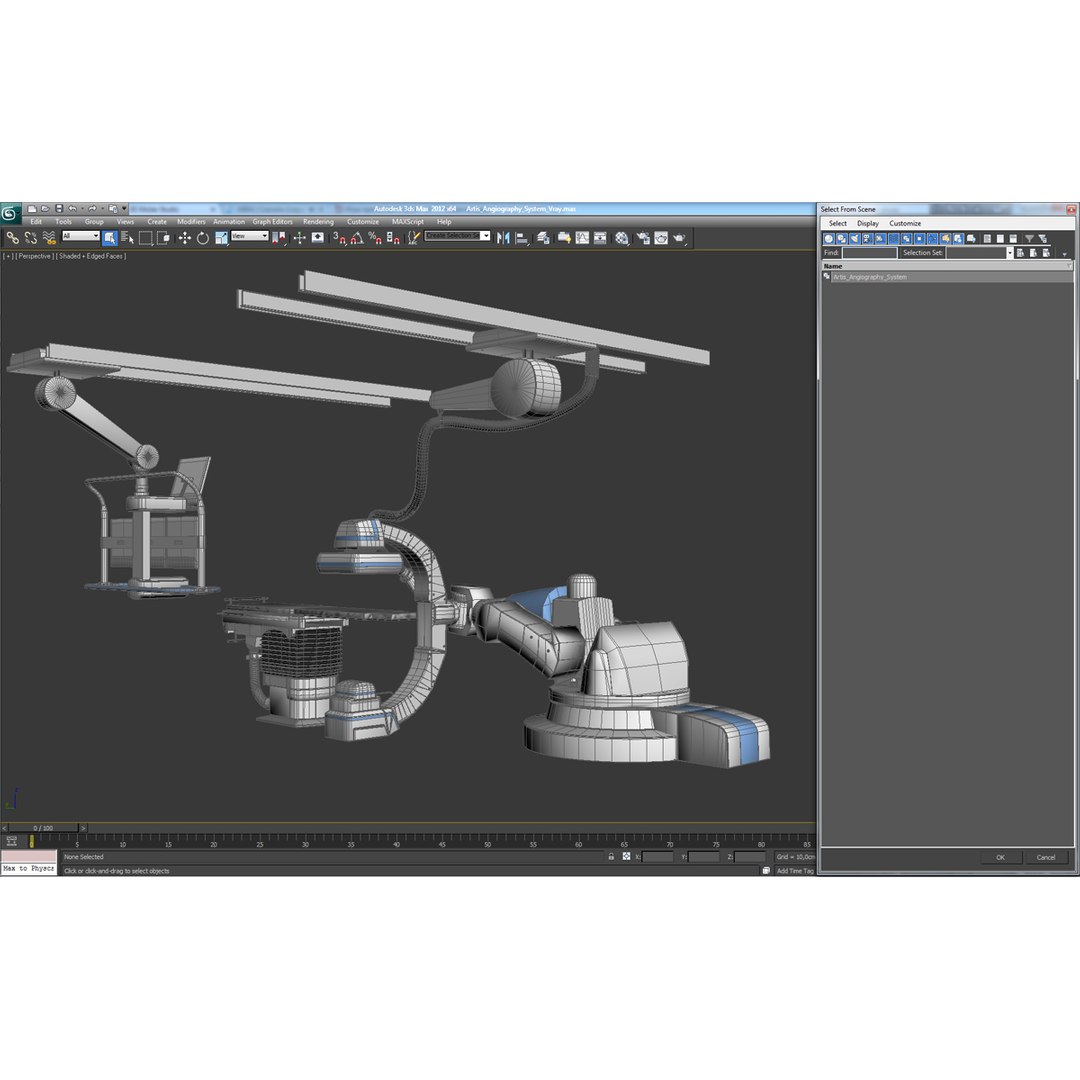Click the time slider showing 0 / 100
The width and height of the screenshot is (1080, 1080).
[43, 828]
